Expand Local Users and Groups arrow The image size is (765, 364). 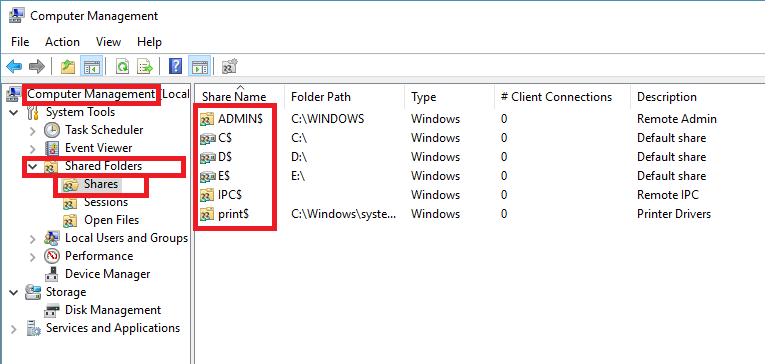pyautogui.click(x=33, y=239)
